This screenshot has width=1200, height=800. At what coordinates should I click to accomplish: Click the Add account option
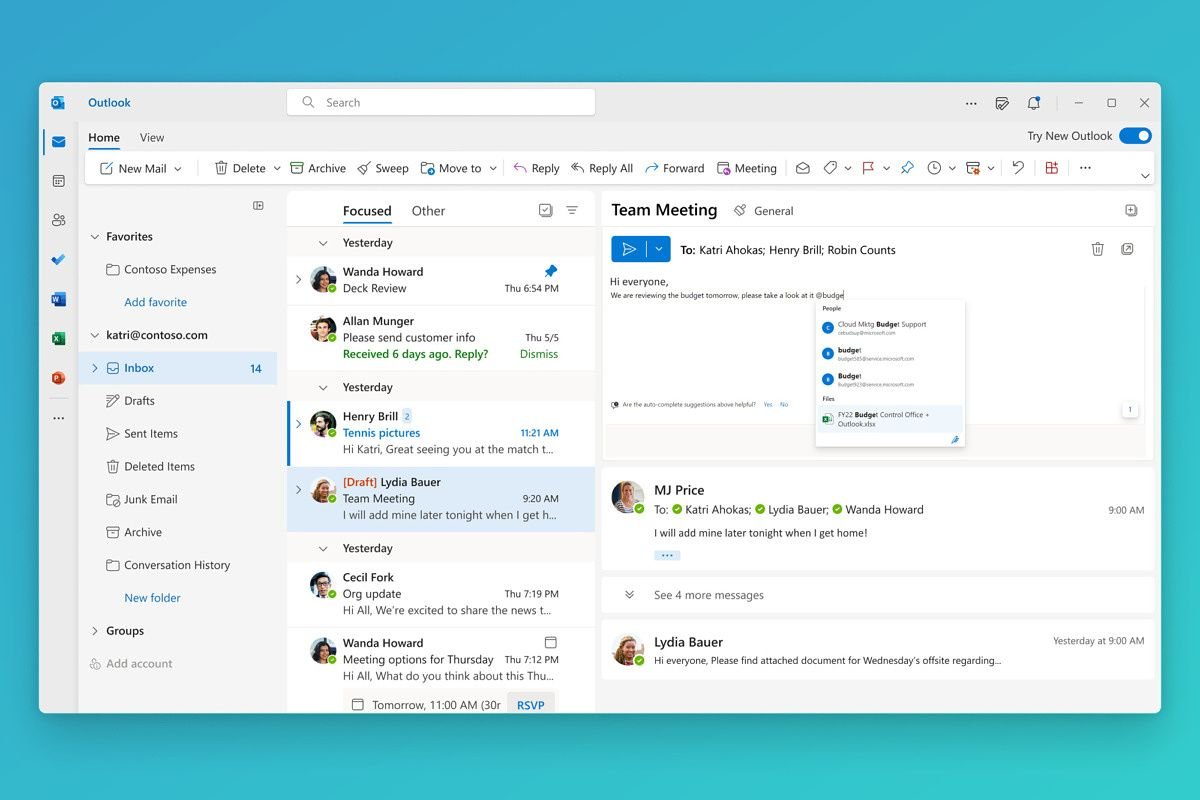(131, 664)
